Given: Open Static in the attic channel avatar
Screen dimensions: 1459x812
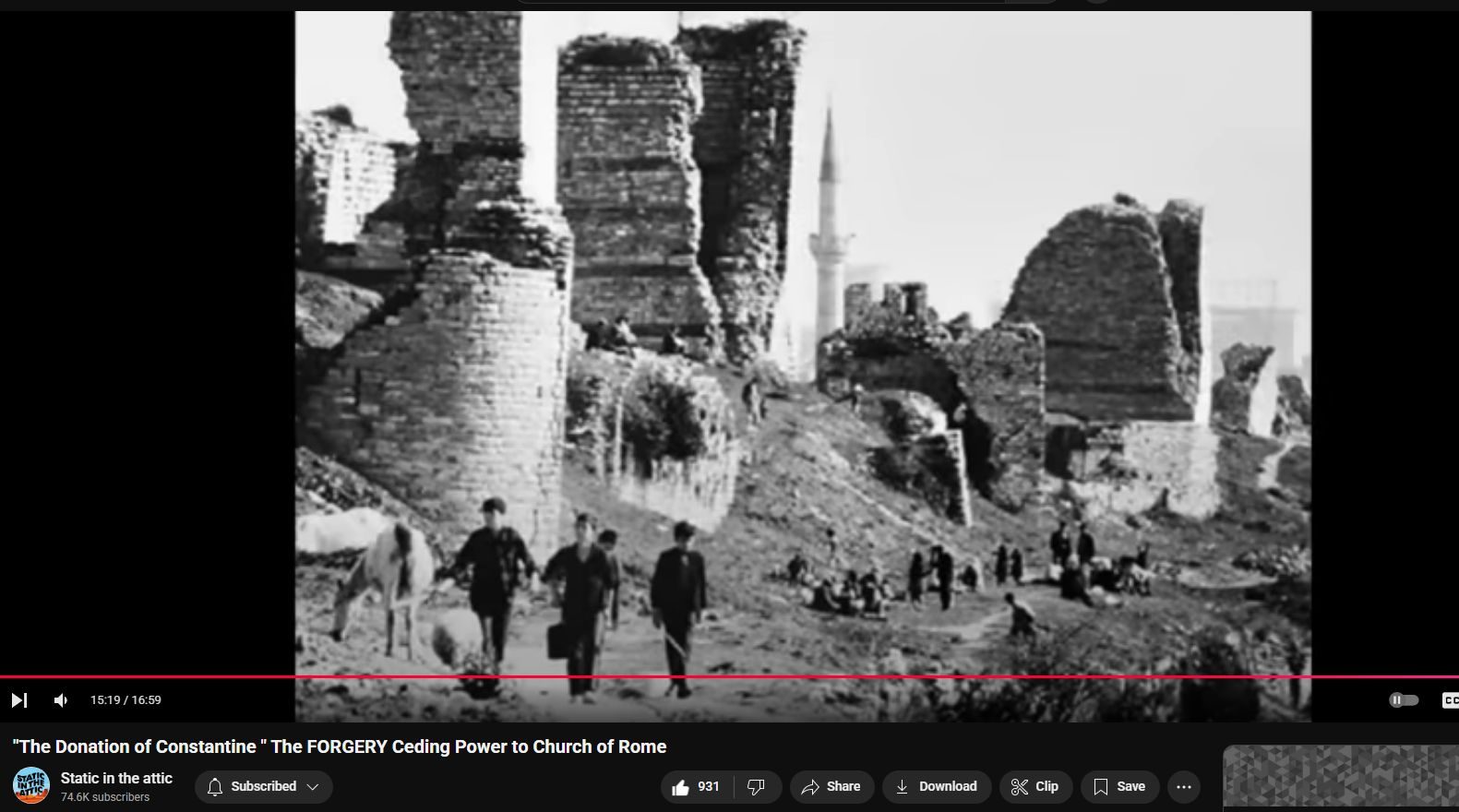Looking at the screenshot, I should (x=31, y=786).
